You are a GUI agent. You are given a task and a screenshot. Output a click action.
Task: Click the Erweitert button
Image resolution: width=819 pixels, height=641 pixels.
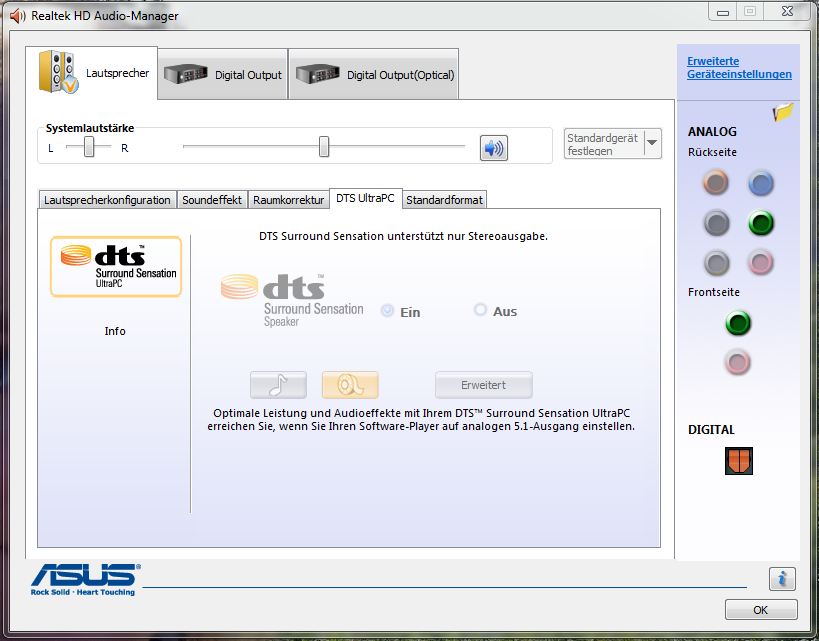coord(484,385)
